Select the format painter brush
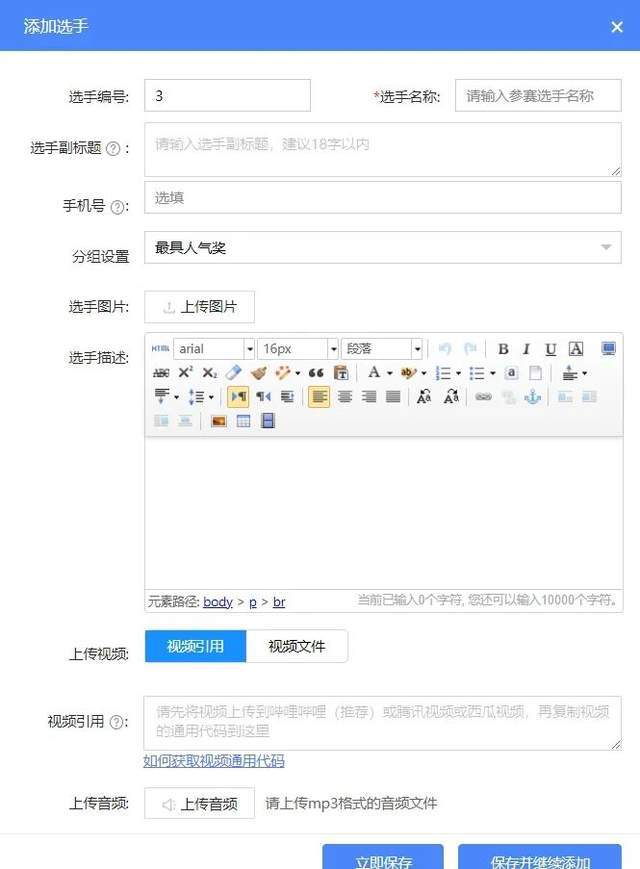Image resolution: width=640 pixels, height=869 pixels. pos(258,373)
